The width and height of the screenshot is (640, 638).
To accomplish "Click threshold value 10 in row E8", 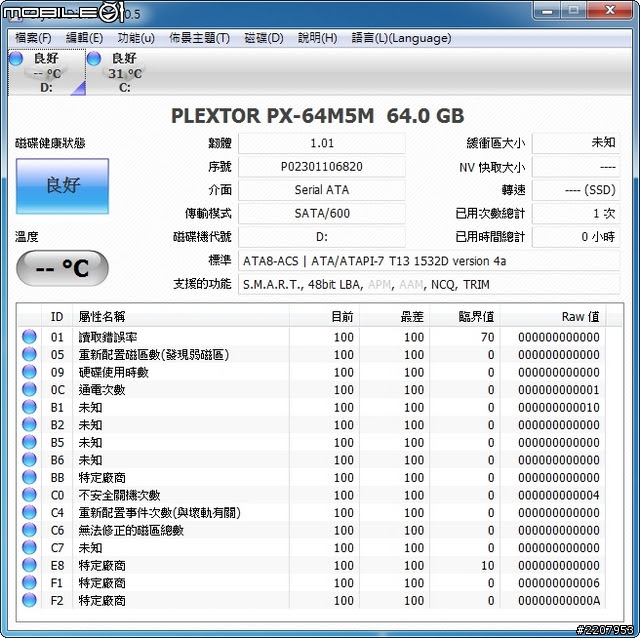I will click(487, 565).
